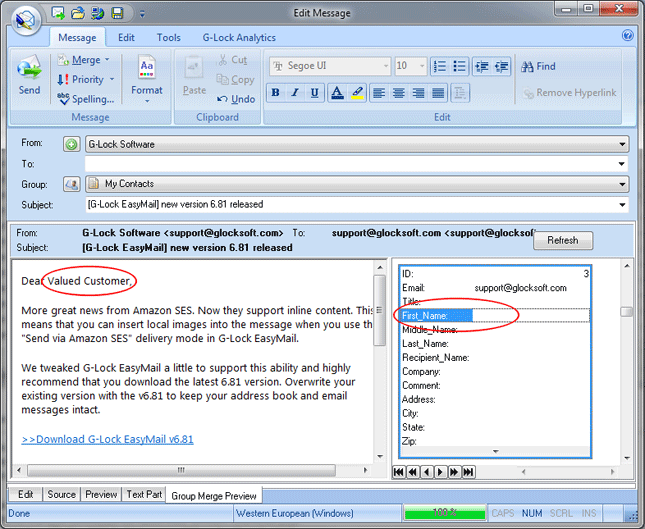Select the Message ribbon tab
The height and width of the screenshot is (529, 645).
(77, 37)
